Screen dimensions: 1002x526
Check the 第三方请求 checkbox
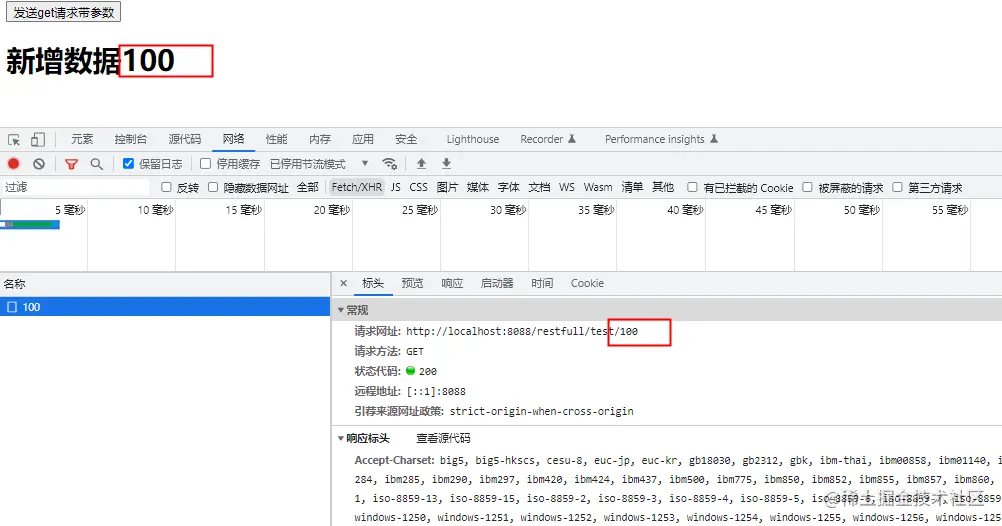coord(897,187)
